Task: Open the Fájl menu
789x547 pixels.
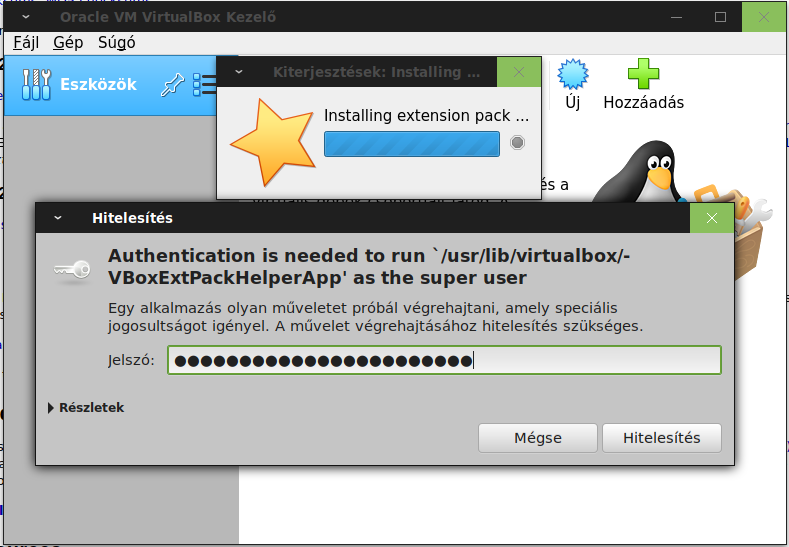Action: 26,43
